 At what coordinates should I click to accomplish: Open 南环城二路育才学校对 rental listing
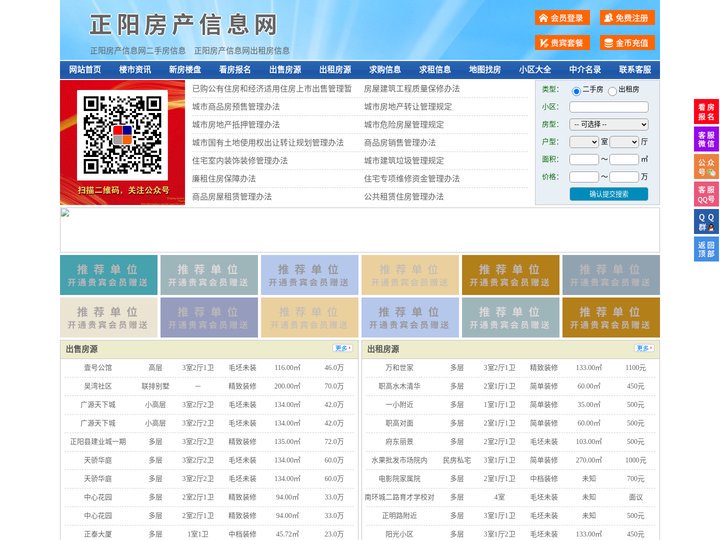399,497
